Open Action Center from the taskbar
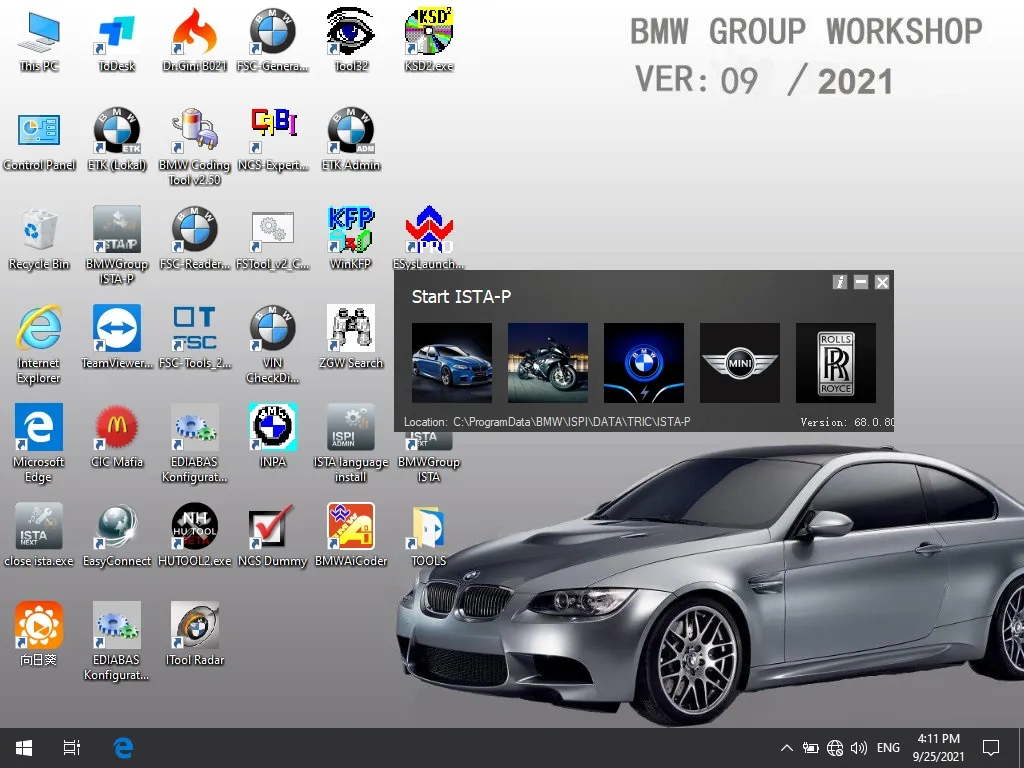1024x768 pixels. [x=991, y=747]
